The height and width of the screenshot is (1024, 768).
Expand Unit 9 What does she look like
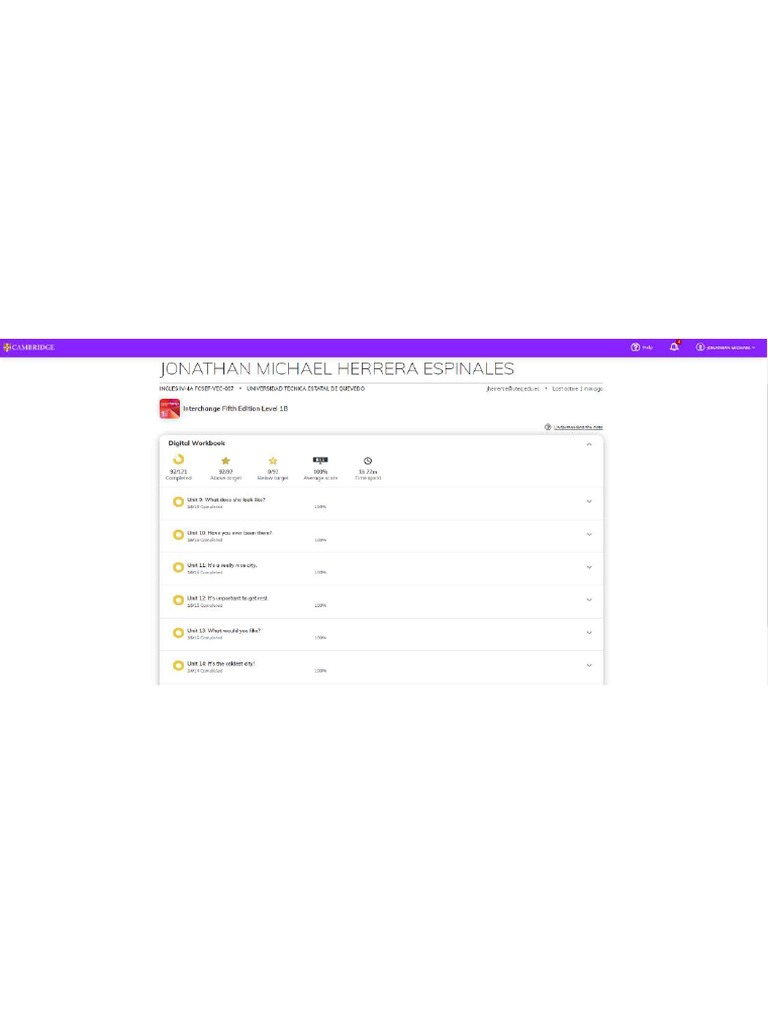pyautogui.click(x=589, y=502)
